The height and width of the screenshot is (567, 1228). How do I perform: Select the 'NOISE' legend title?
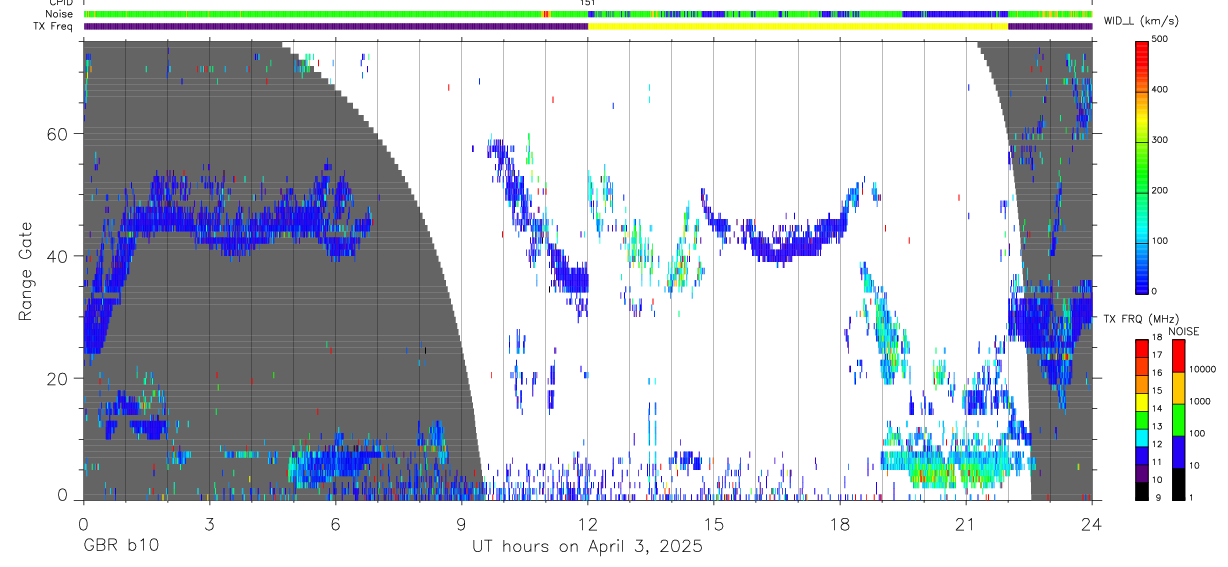click(x=1183, y=330)
